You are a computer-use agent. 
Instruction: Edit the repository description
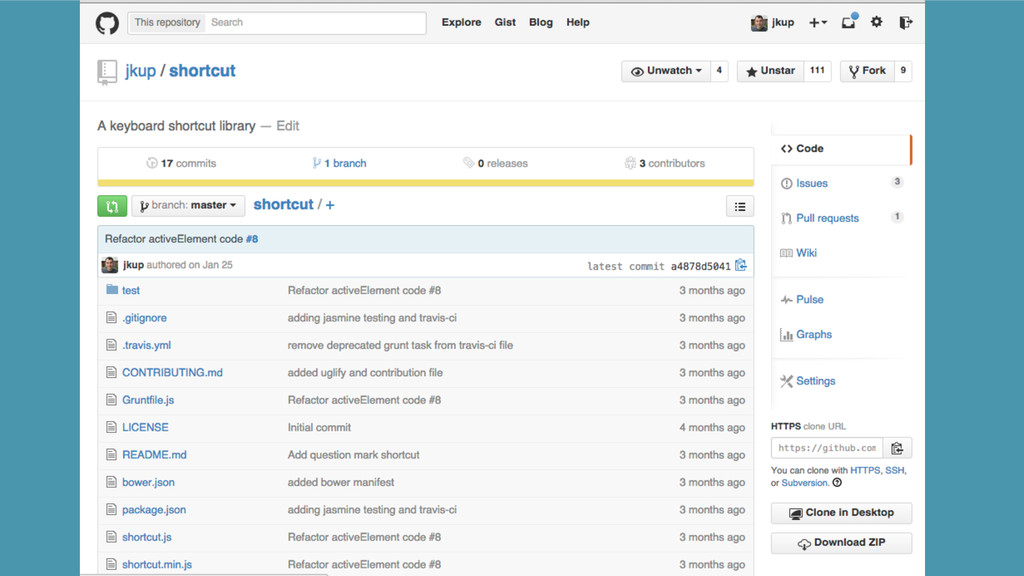pos(287,126)
